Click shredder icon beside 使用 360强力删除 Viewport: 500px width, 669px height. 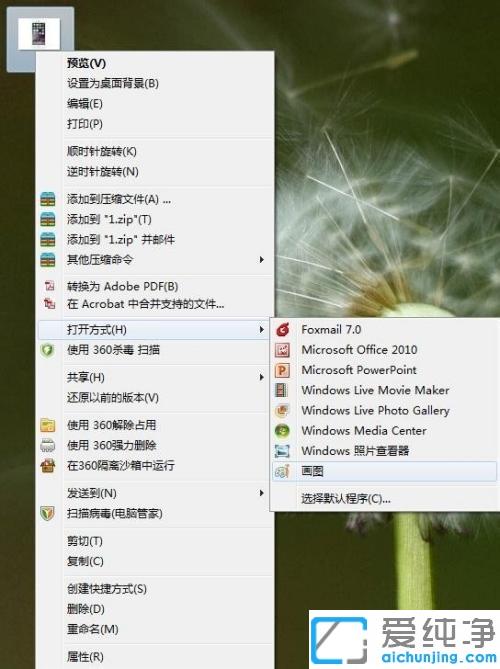tap(48, 445)
